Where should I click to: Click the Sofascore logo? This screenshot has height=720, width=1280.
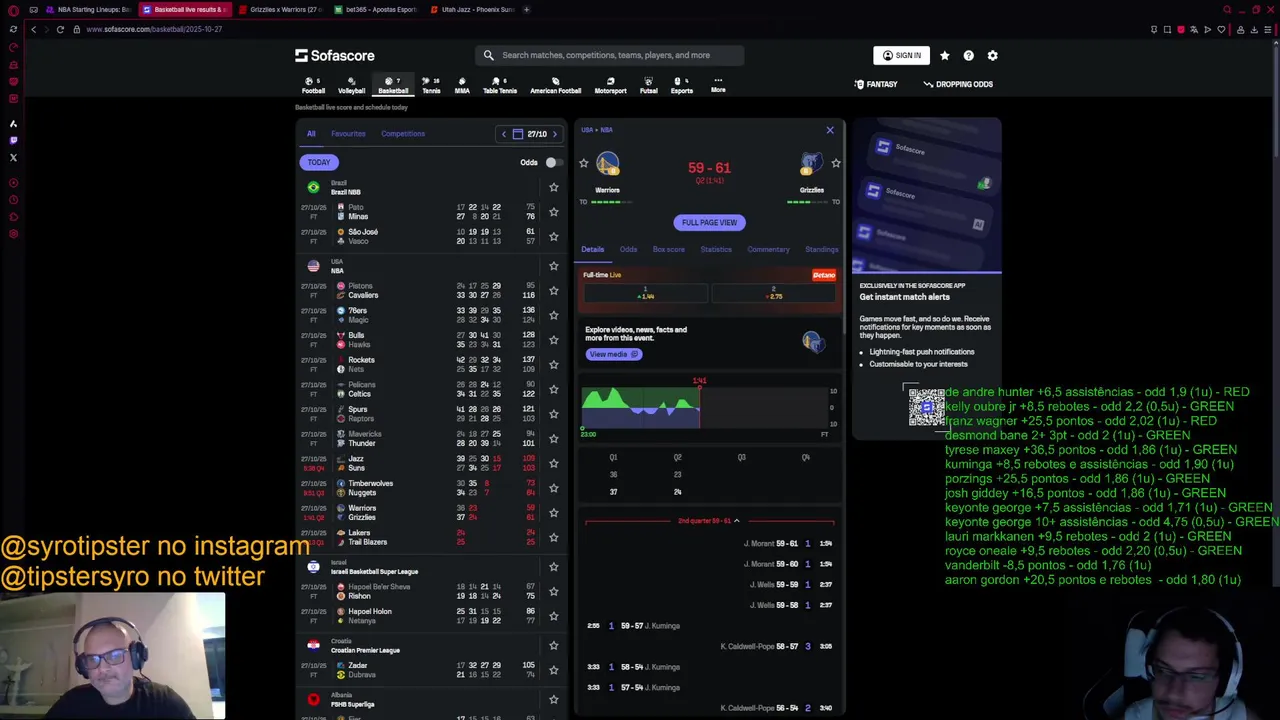[335, 55]
